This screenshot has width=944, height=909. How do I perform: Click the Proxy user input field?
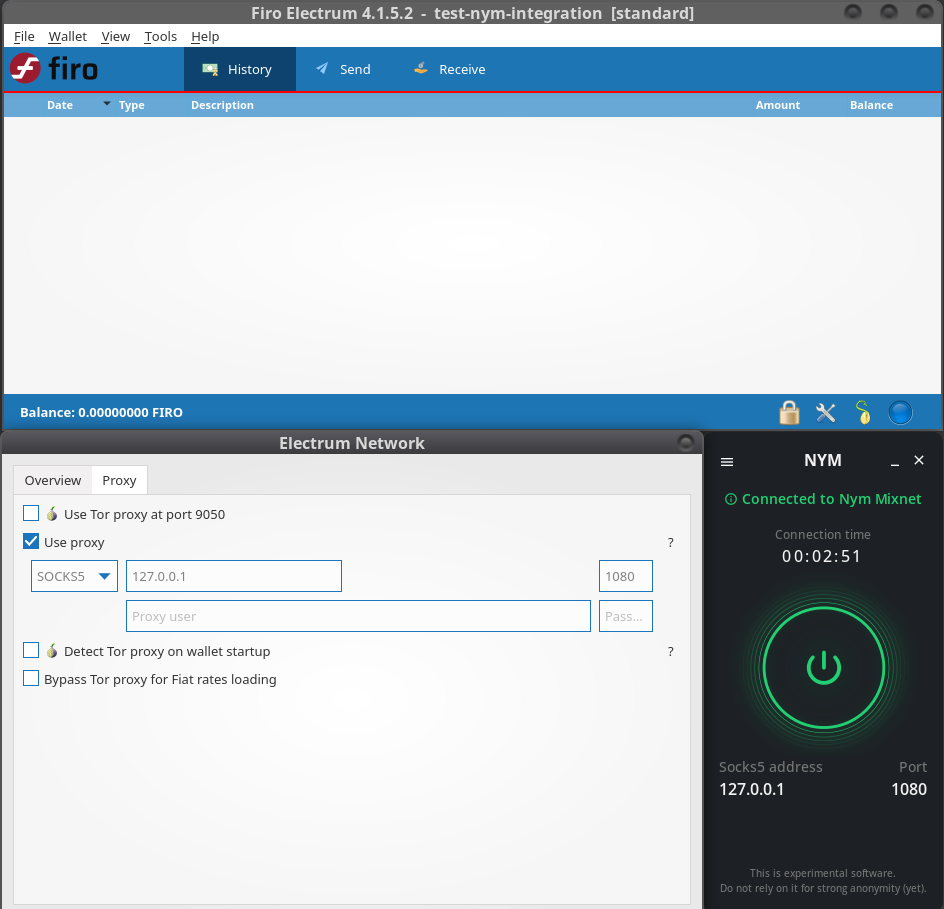(x=358, y=616)
